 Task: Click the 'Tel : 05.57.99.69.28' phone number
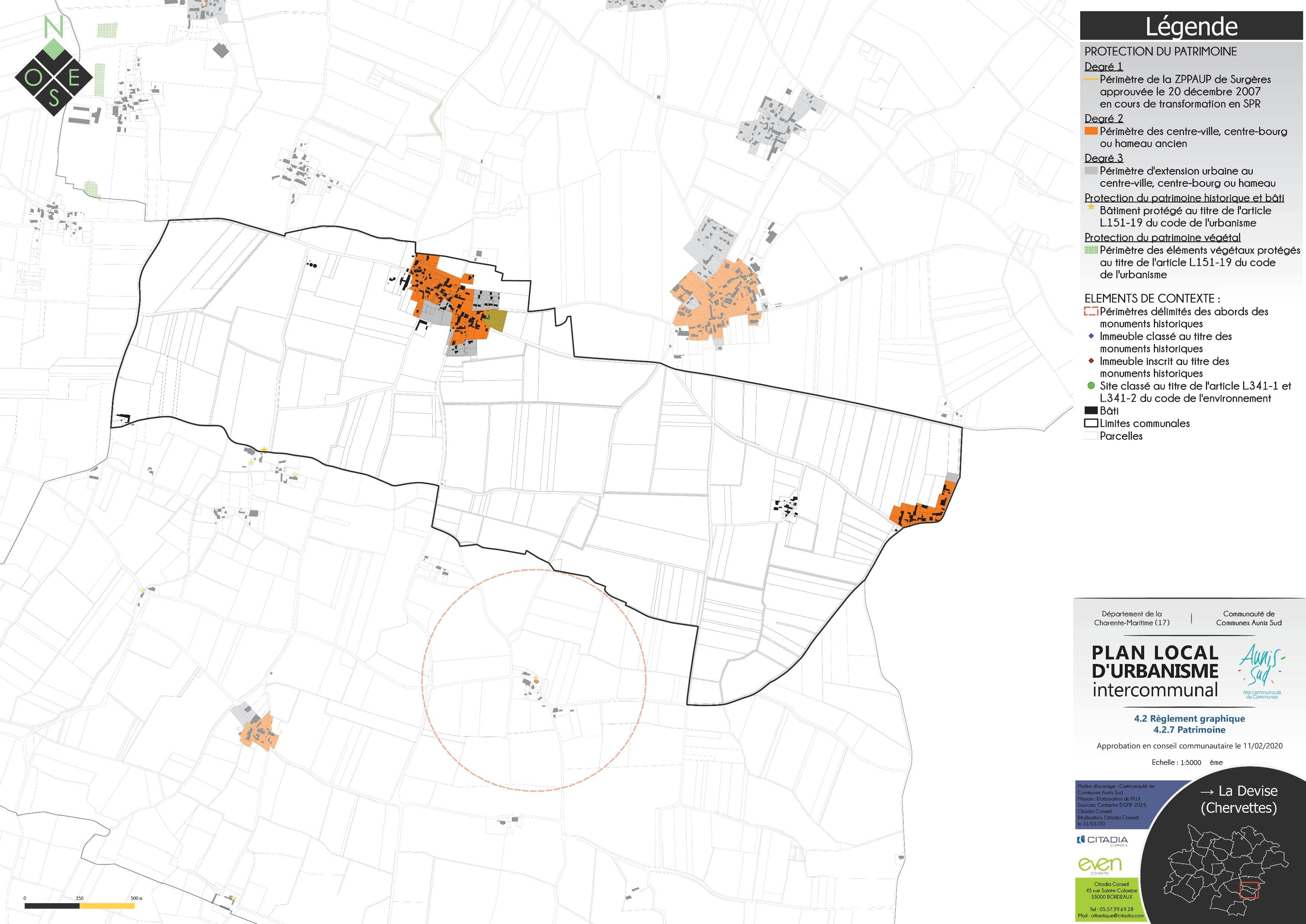pos(1111,909)
